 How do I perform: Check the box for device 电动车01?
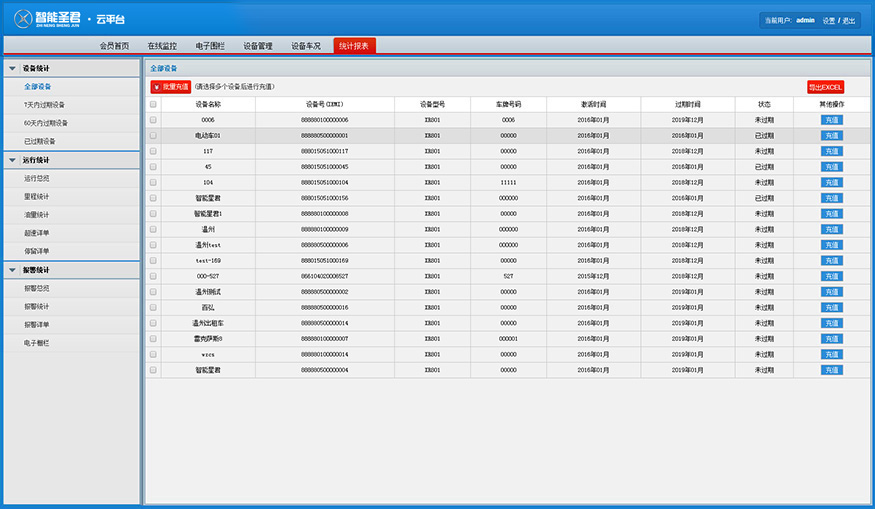click(153, 135)
